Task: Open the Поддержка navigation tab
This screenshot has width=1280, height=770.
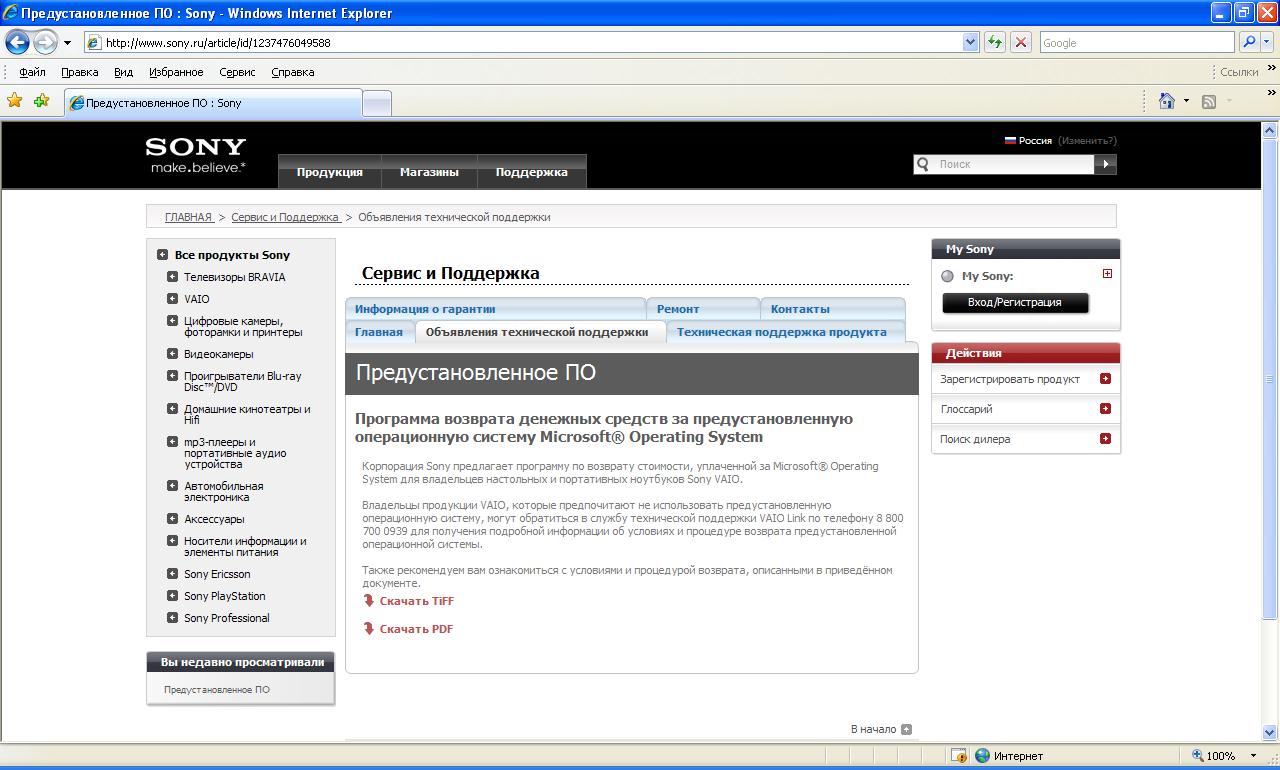Action: click(x=532, y=172)
